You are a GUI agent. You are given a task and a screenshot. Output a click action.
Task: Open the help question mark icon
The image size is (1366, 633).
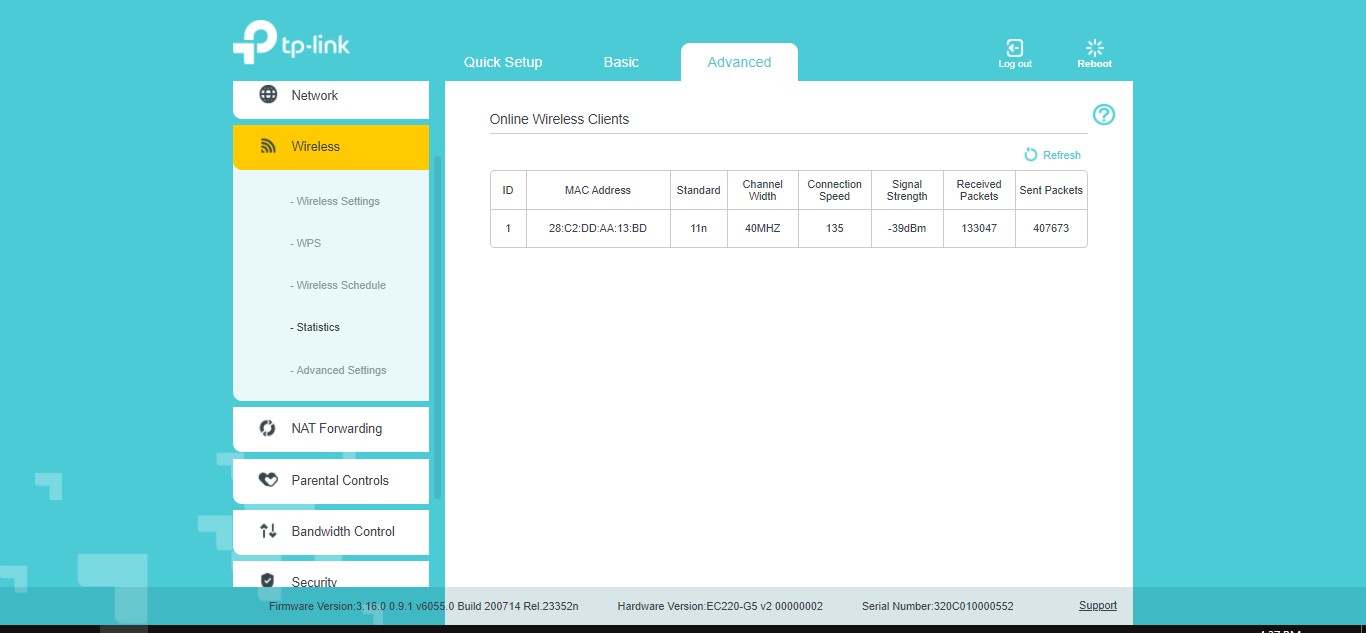point(1103,115)
